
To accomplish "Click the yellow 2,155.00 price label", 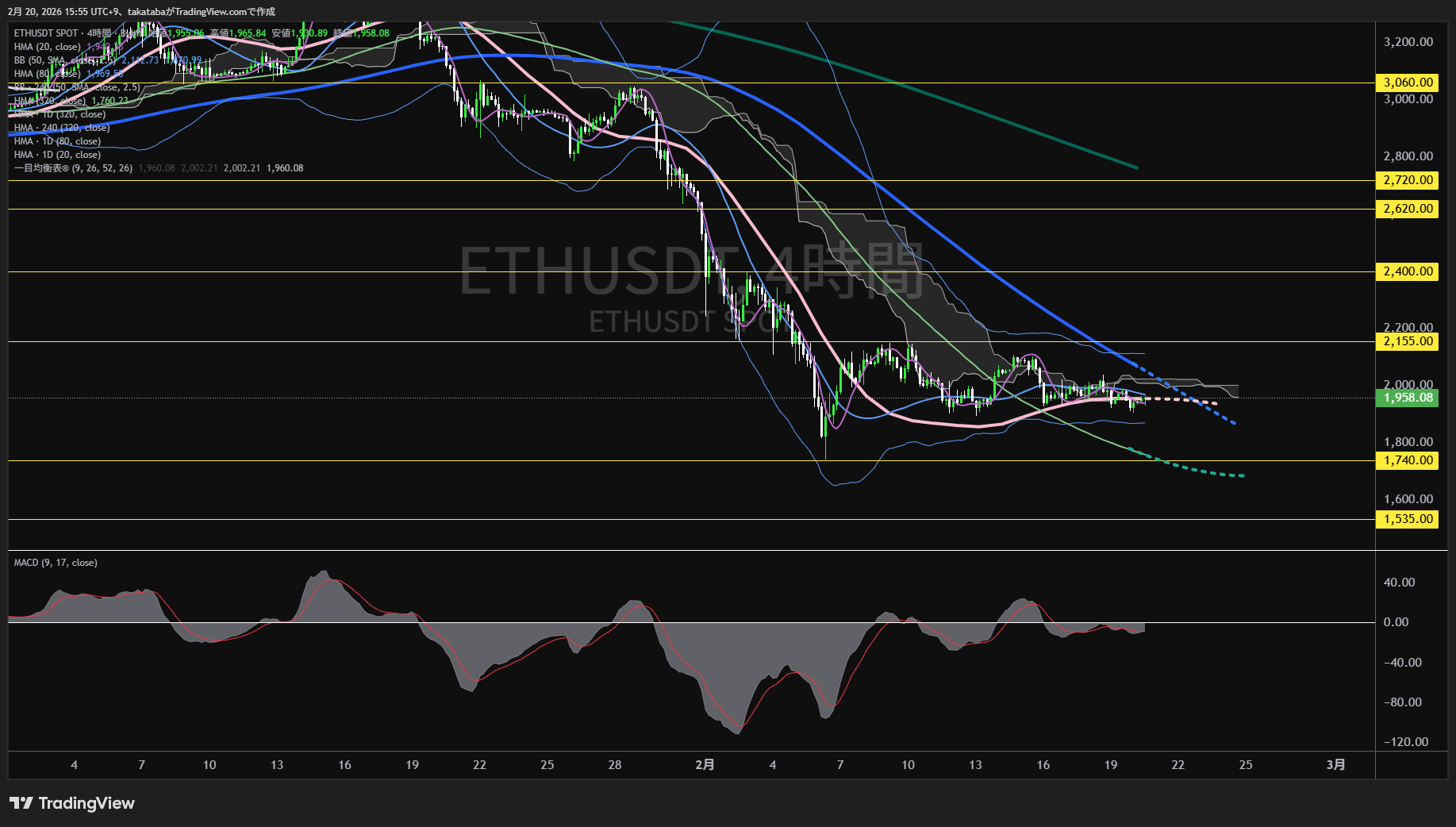I will tap(1408, 341).
